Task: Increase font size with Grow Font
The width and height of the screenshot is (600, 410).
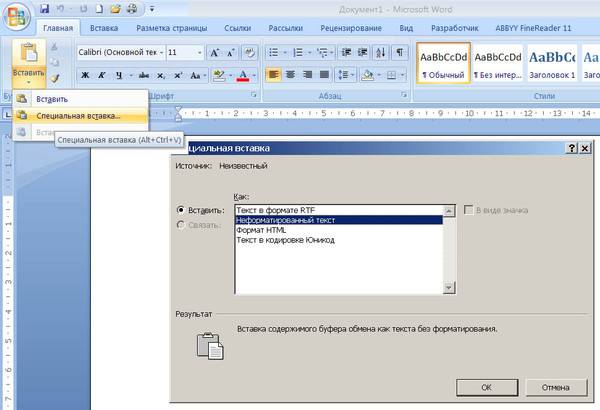Action: click(215, 52)
